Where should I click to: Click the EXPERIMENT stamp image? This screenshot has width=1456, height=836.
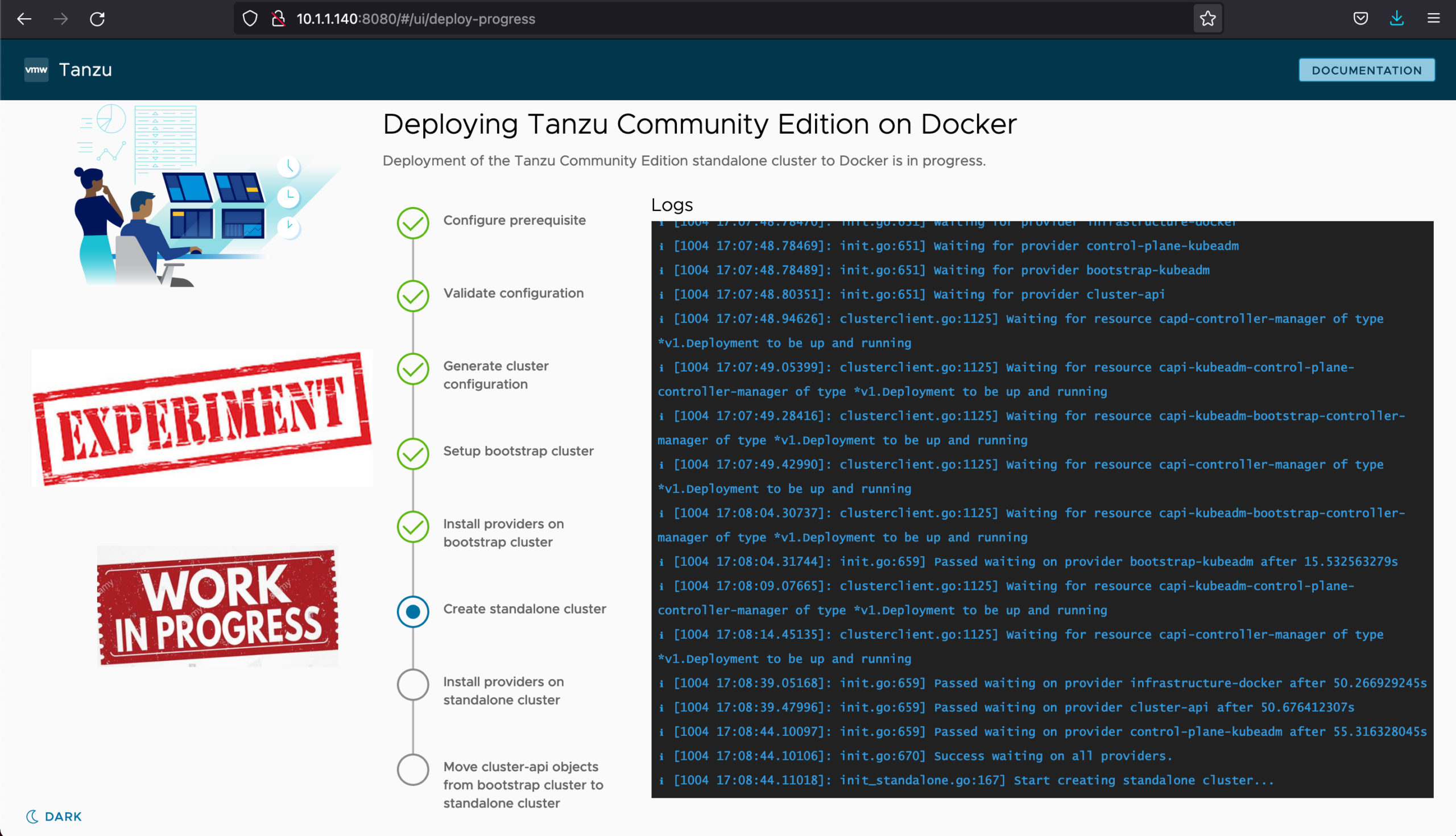pos(202,419)
